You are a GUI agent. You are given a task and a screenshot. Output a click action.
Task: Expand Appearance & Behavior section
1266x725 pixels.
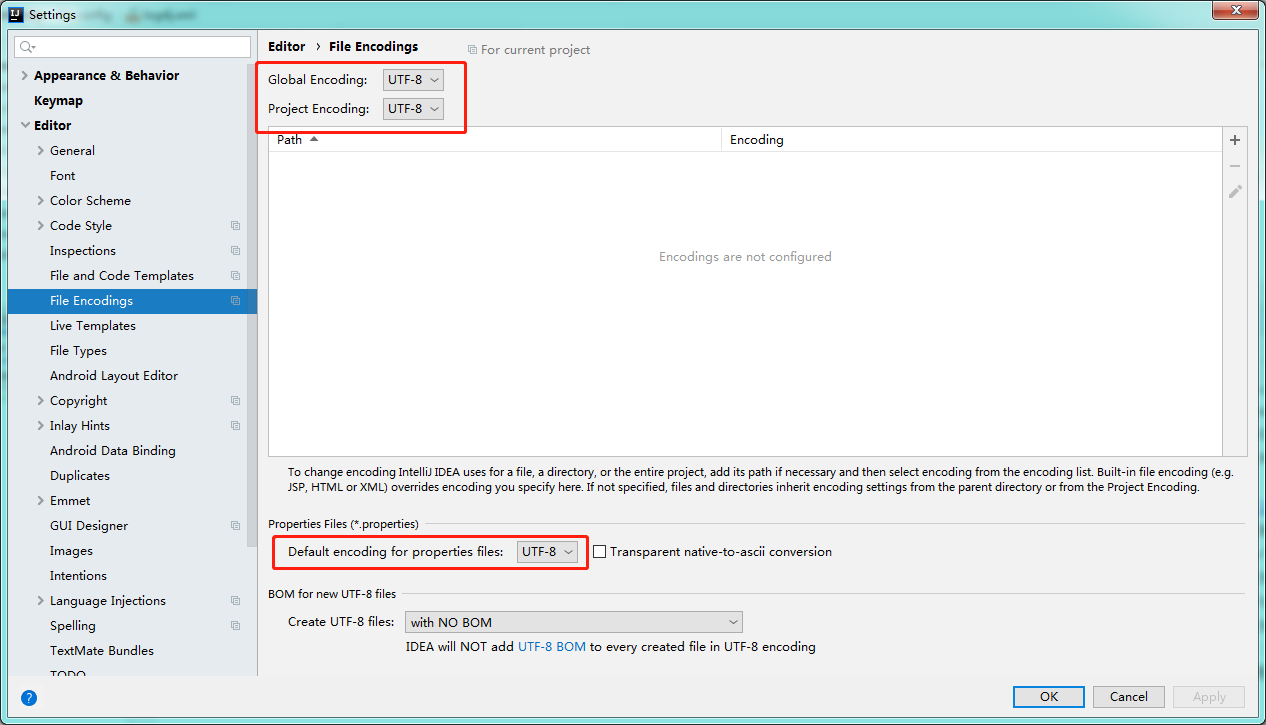pyautogui.click(x=25, y=76)
